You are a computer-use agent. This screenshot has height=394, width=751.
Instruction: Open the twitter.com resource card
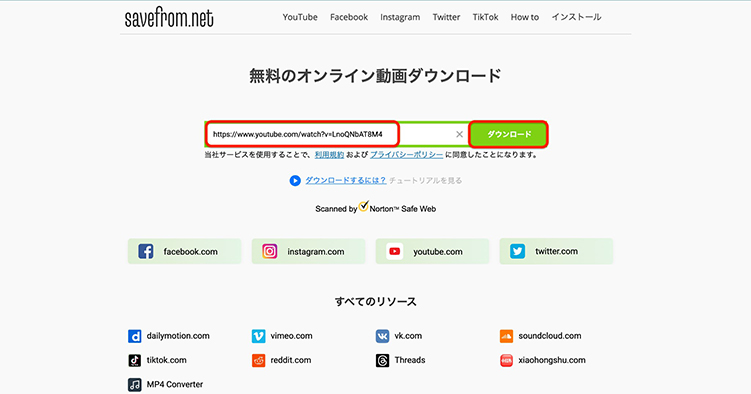click(556, 251)
